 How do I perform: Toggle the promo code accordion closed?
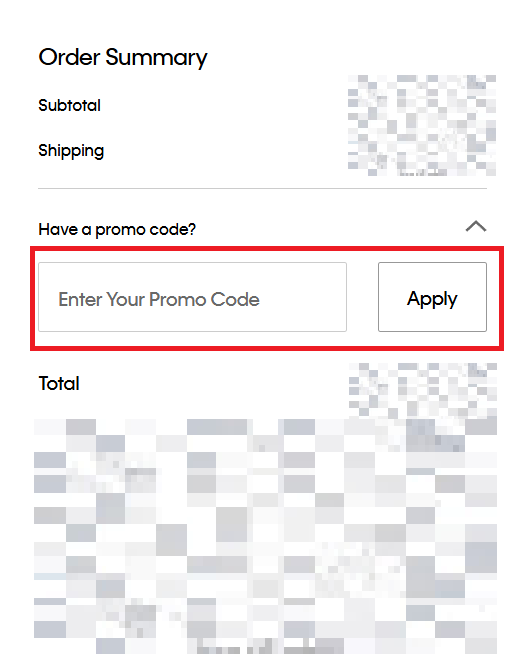coord(476,226)
